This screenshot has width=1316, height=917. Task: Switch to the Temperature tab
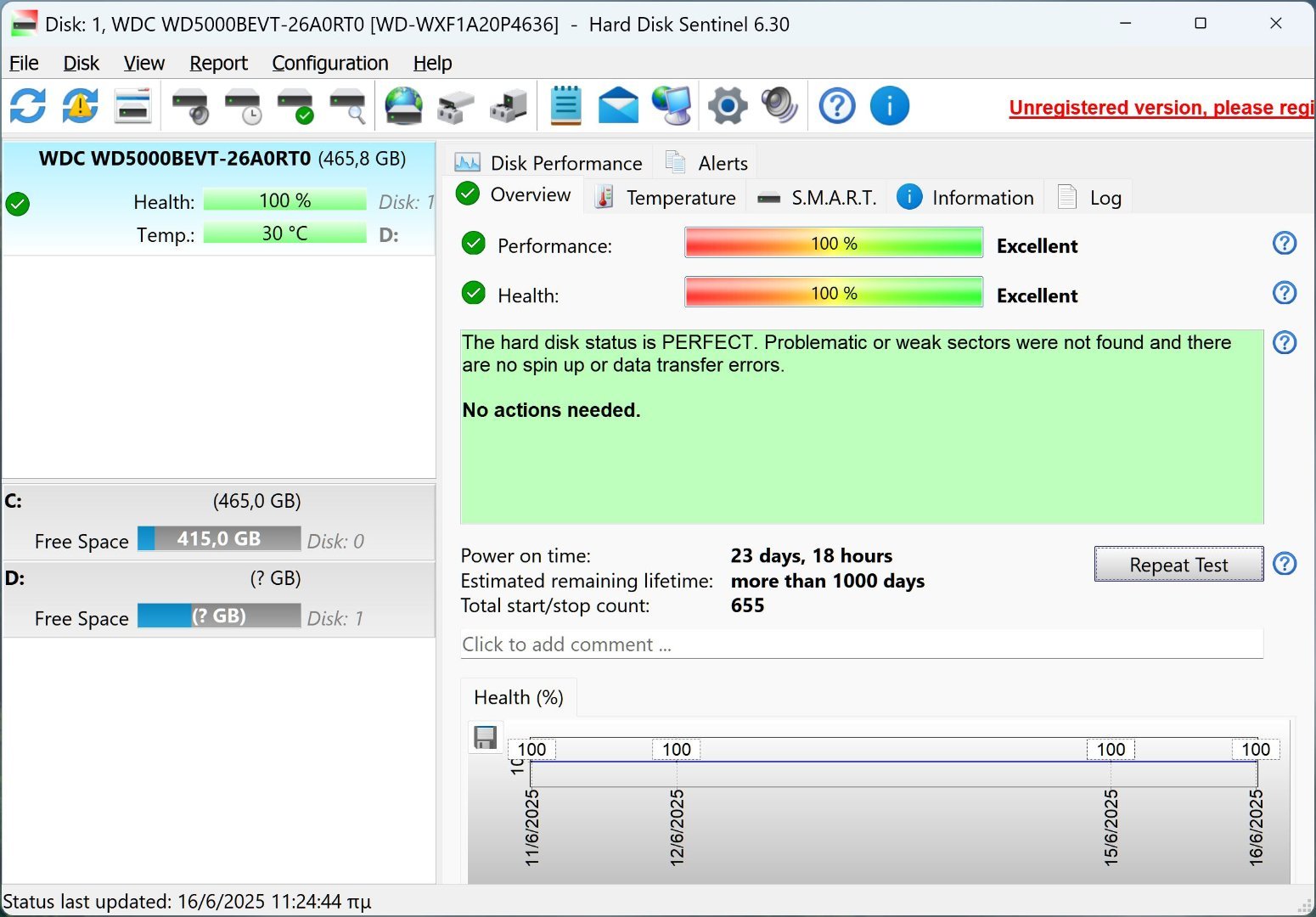click(666, 198)
